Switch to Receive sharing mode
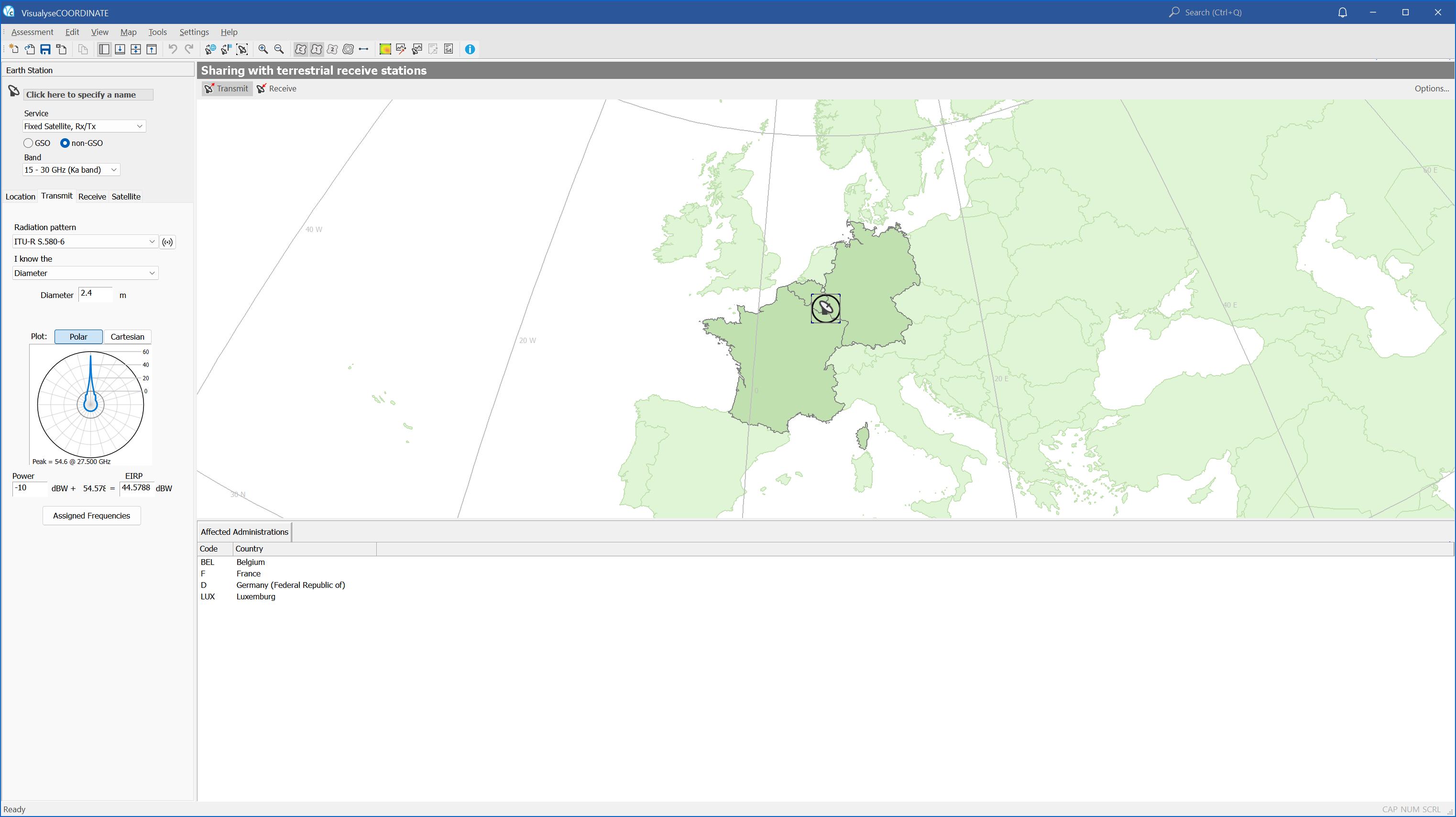Viewport: 1456px width, 817px height. [277, 89]
